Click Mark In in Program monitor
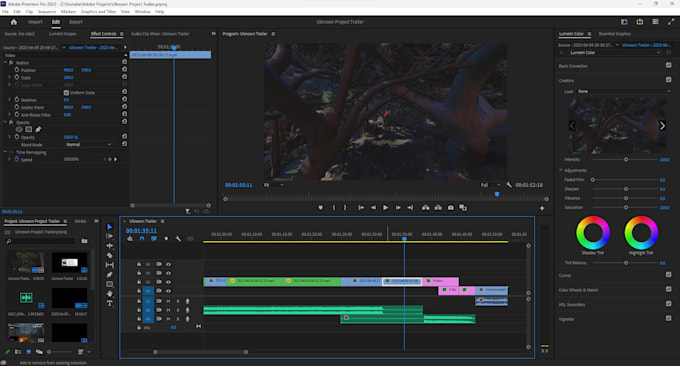 (333, 208)
